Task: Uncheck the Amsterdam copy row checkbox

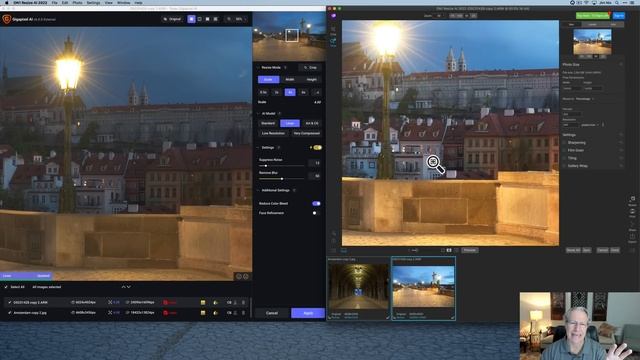Action: pyautogui.click(x=10, y=313)
